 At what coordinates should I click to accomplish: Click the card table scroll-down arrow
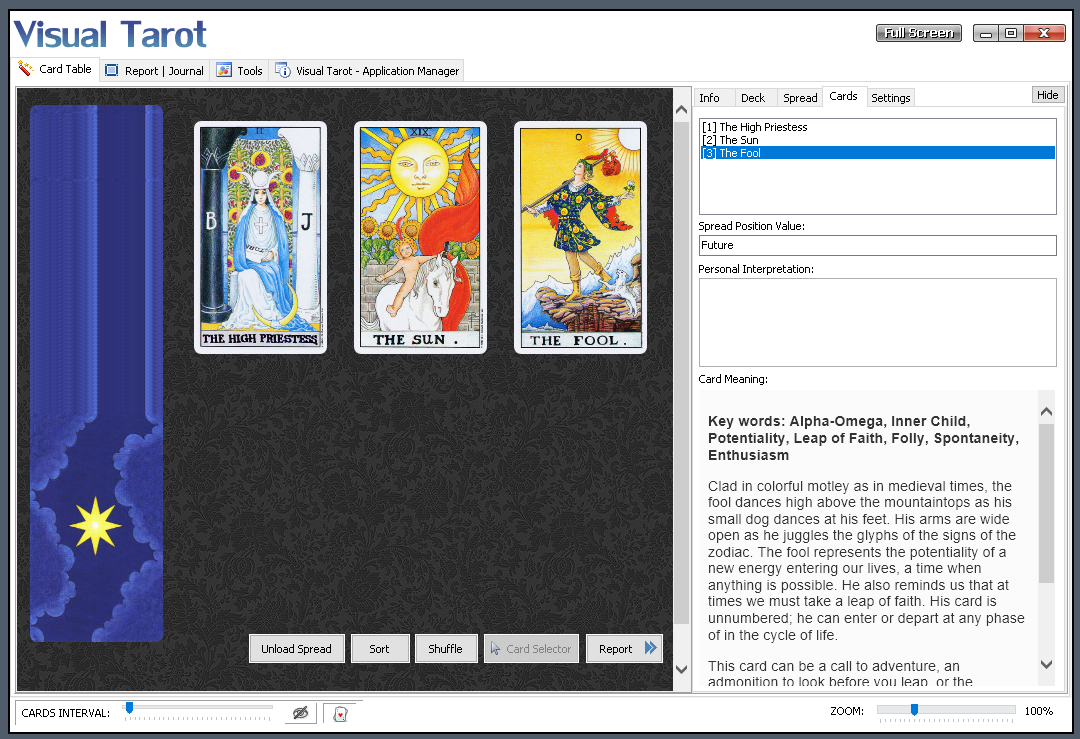pyautogui.click(x=681, y=669)
